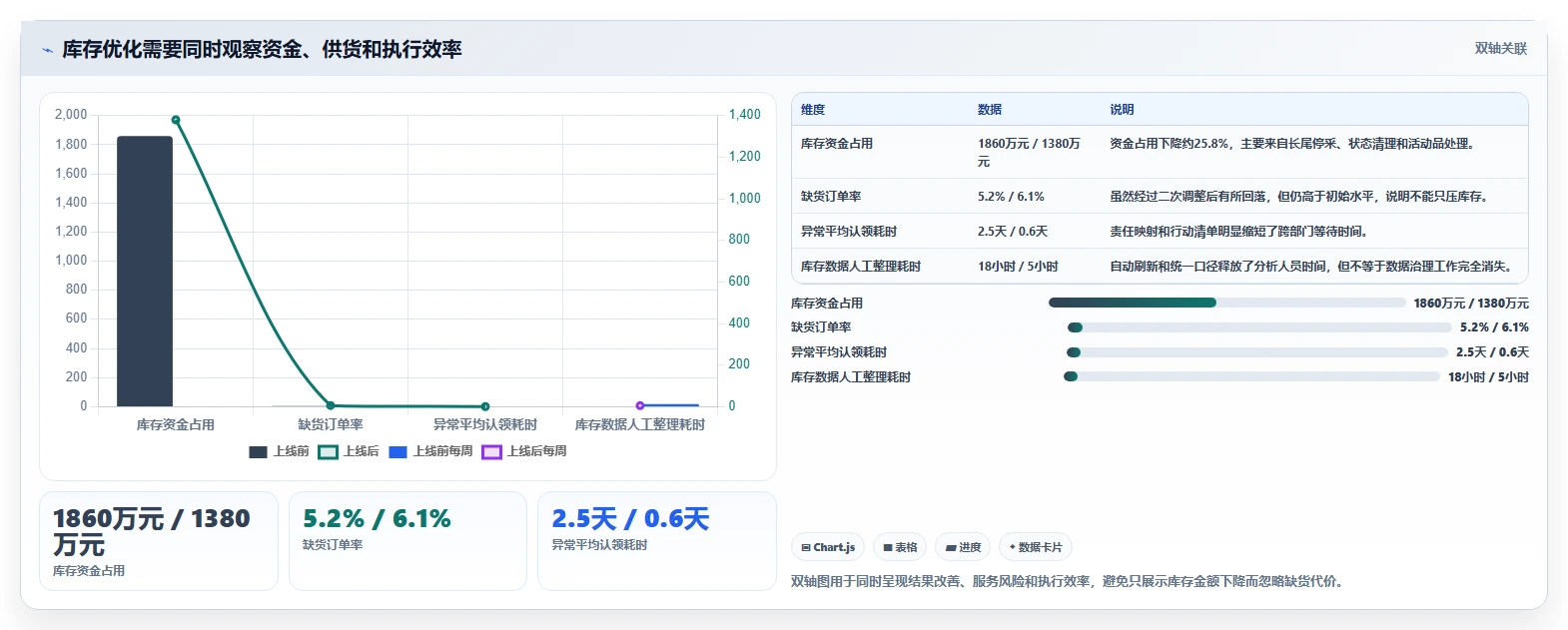
Task: Click the green point at 异常平均认领耗时
Action: point(485,406)
